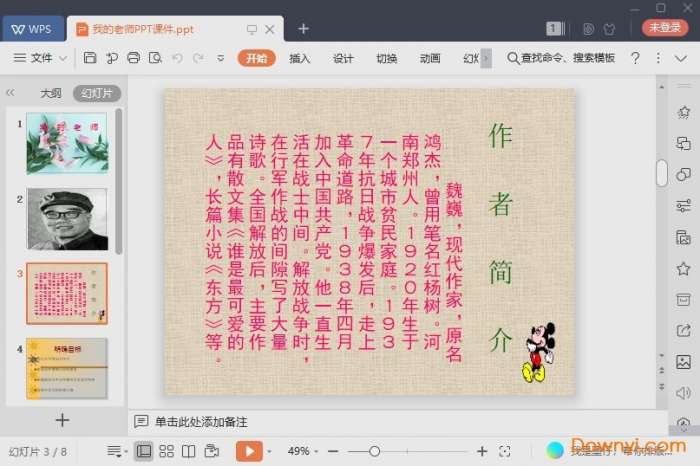This screenshot has width=700, height=466.
Task: Open the properties sliders icon in right sidebar
Action: (683, 206)
